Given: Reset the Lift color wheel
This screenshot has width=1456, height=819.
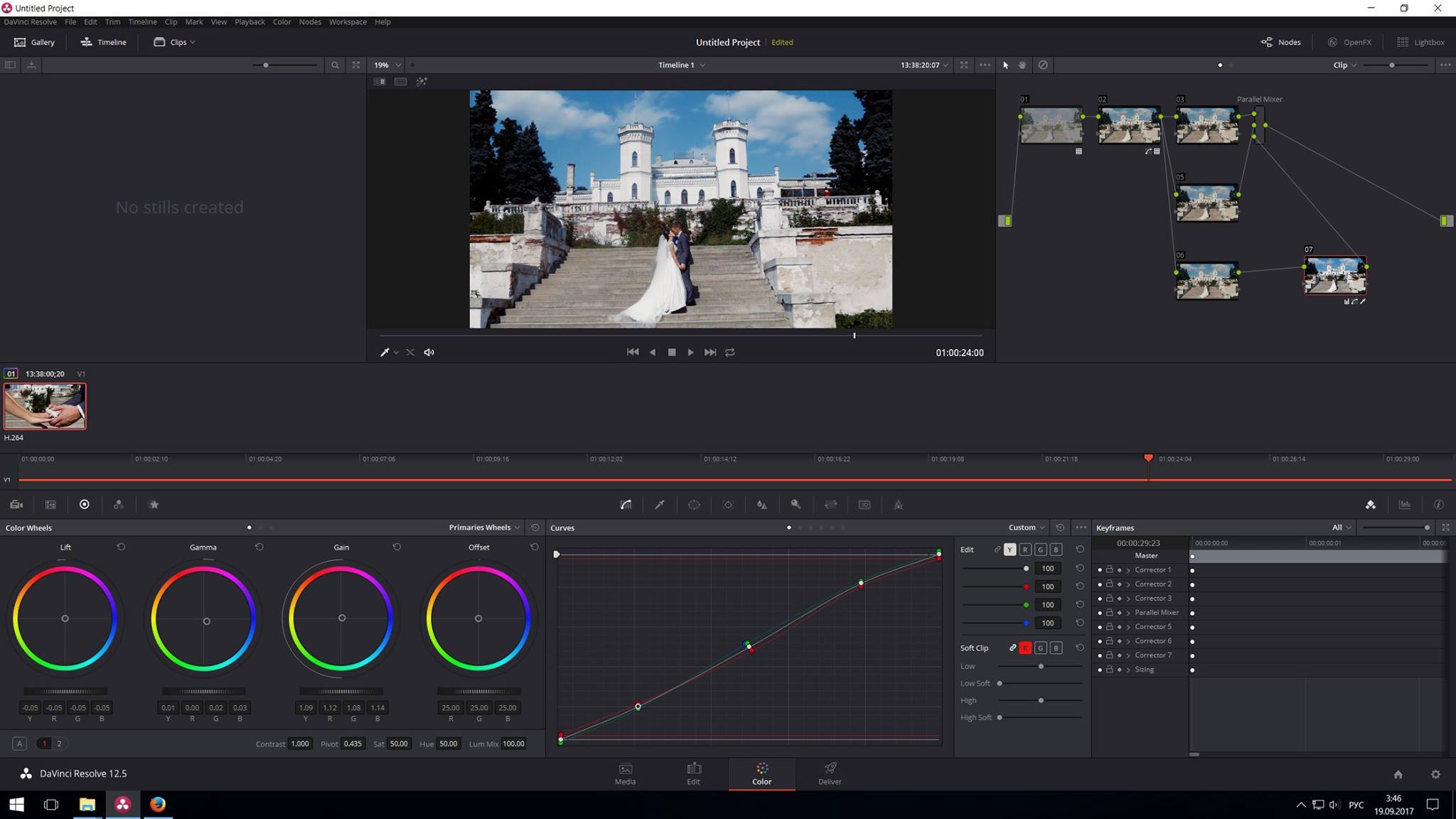Looking at the screenshot, I should 121,547.
